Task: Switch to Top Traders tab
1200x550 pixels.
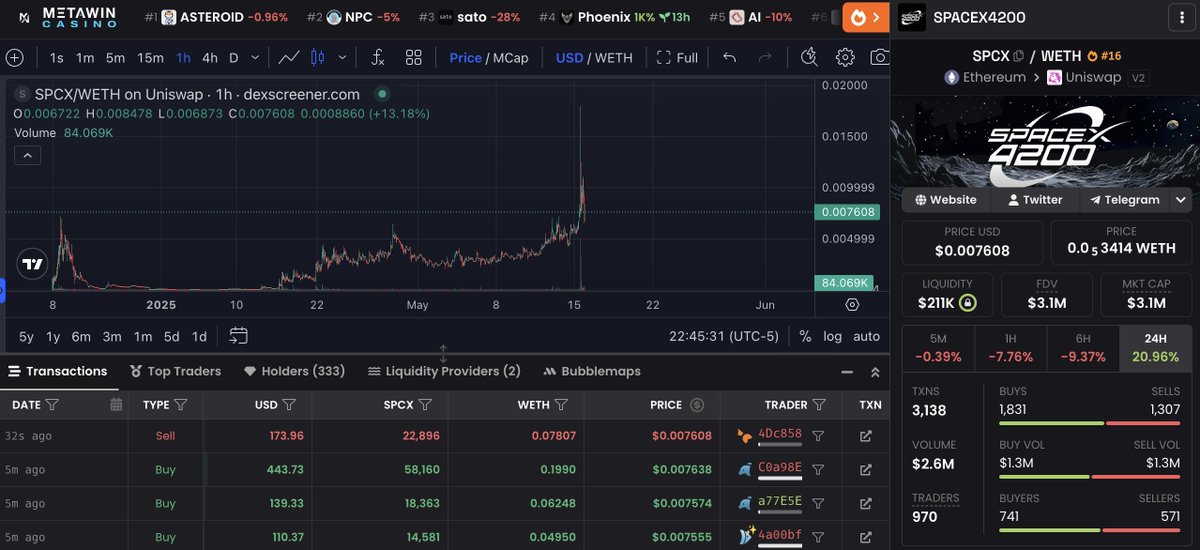Action: (x=175, y=371)
